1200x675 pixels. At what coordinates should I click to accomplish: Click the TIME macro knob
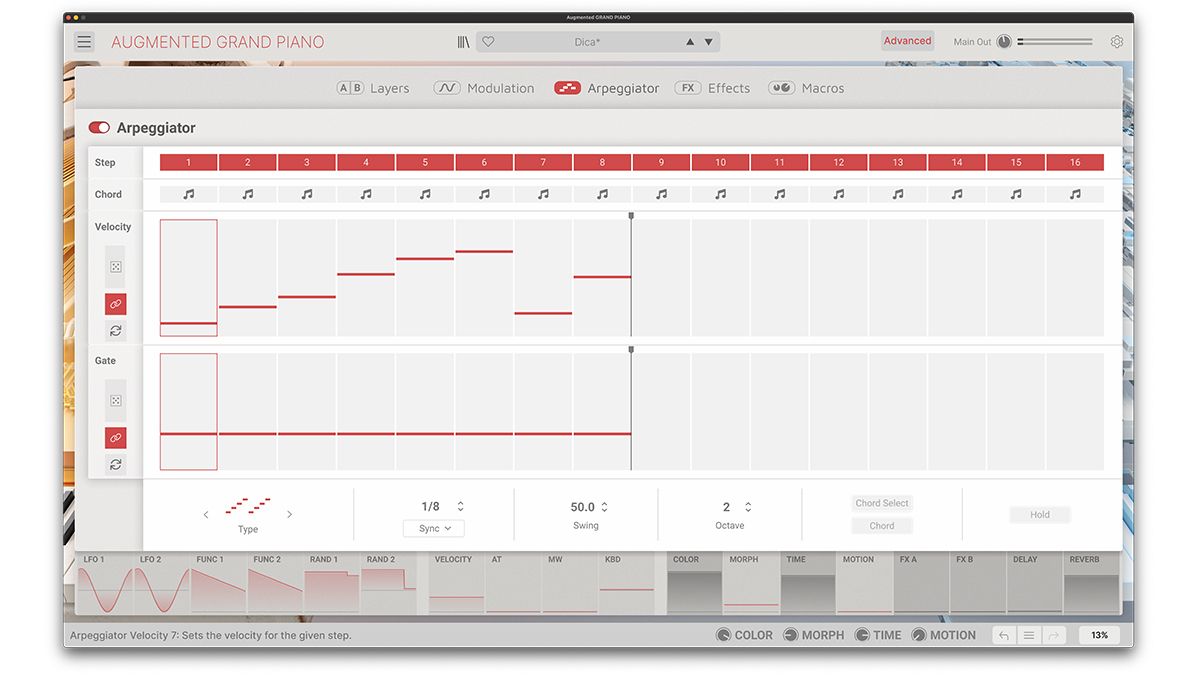click(x=862, y=635)
